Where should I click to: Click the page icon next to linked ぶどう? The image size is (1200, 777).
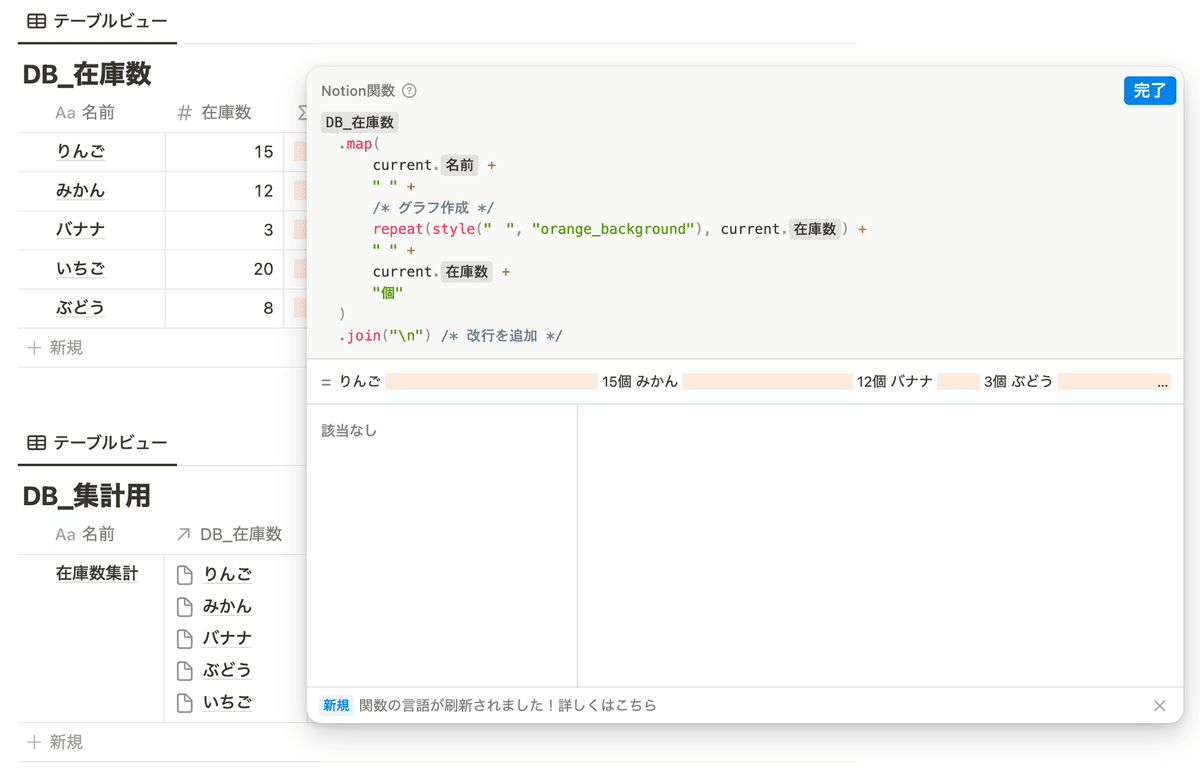[184, 671]
